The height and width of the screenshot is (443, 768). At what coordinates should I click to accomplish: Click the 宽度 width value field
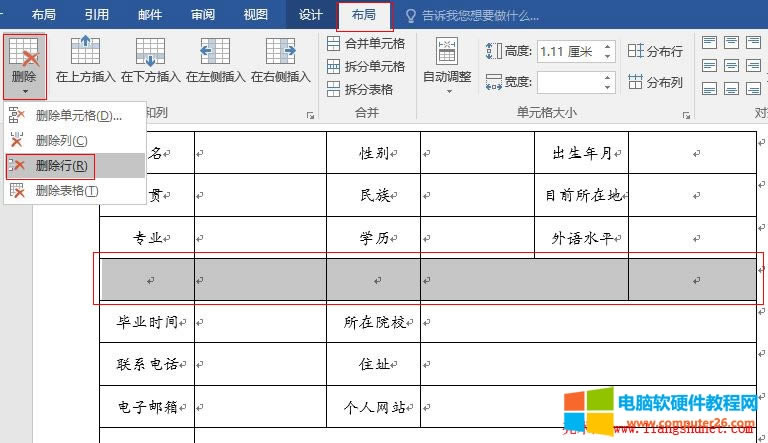tap(568, 82)
